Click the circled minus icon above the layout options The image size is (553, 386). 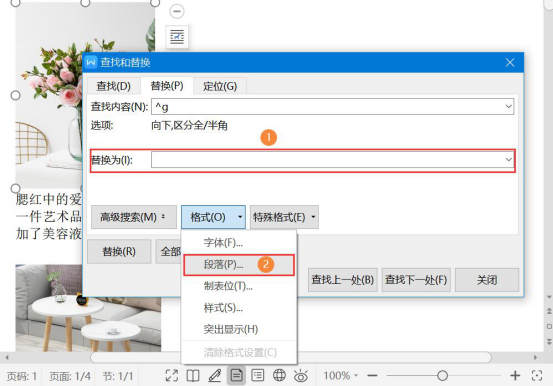177,11
